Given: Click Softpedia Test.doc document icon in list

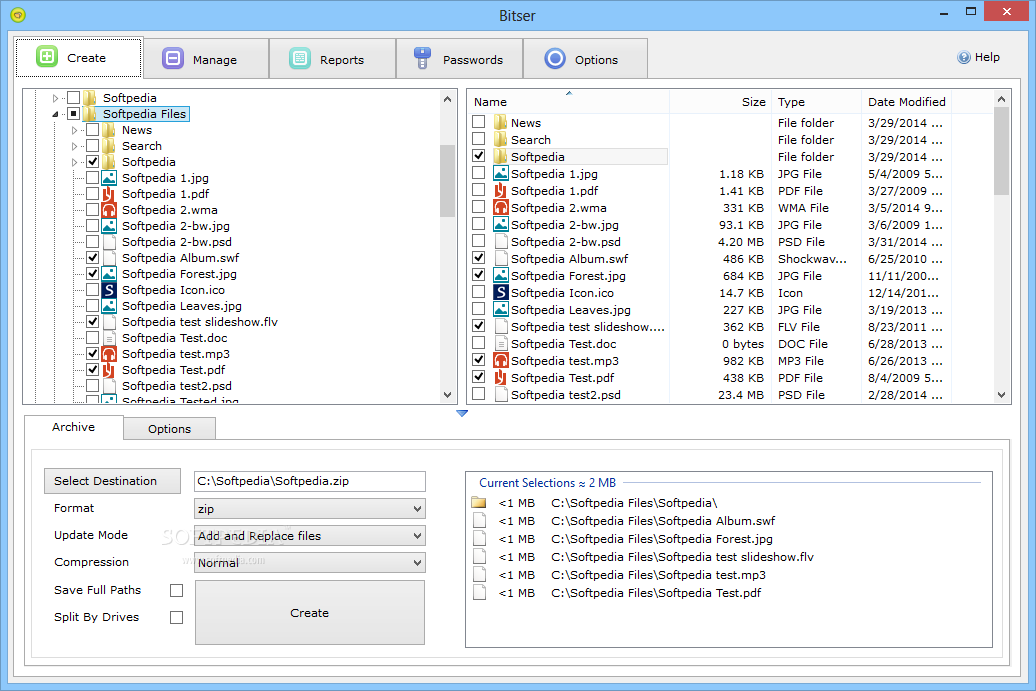Looking at the screenshot, I should 501,344.
